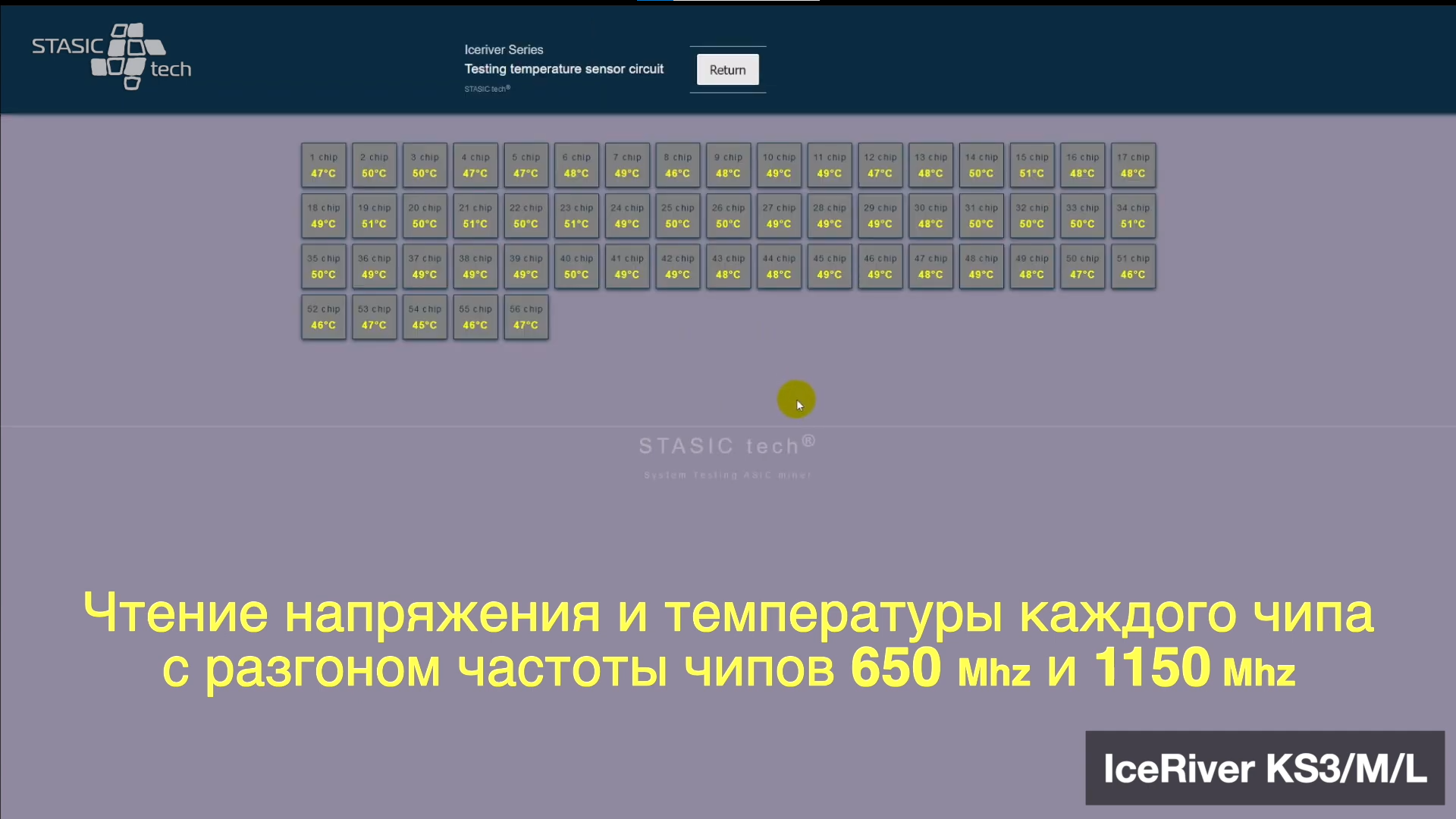1456x819 pixels.
Task: Select the 10 chip tile
Action: [779, 165]
